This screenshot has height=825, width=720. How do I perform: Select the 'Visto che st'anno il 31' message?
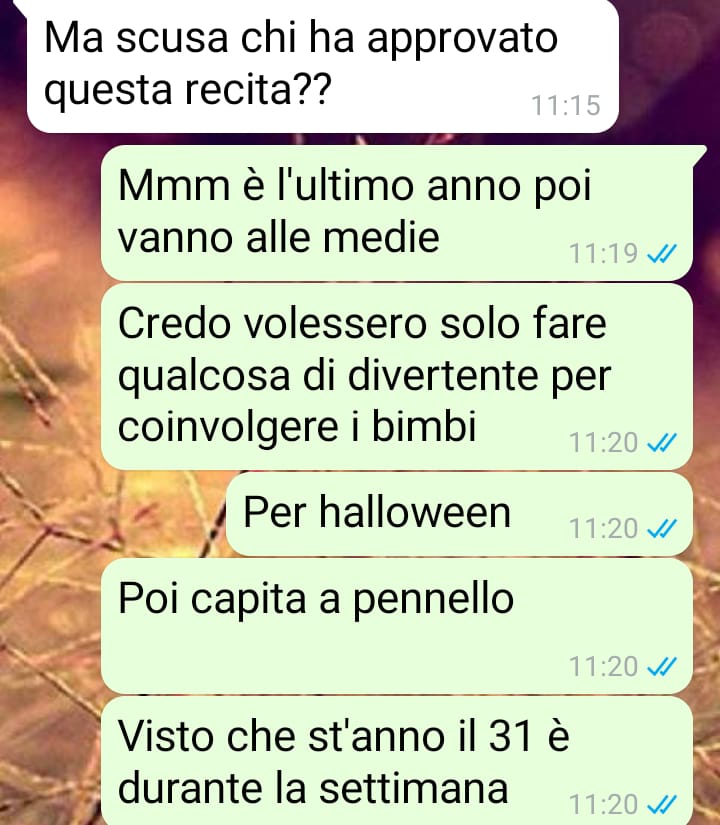coord(397,761)
